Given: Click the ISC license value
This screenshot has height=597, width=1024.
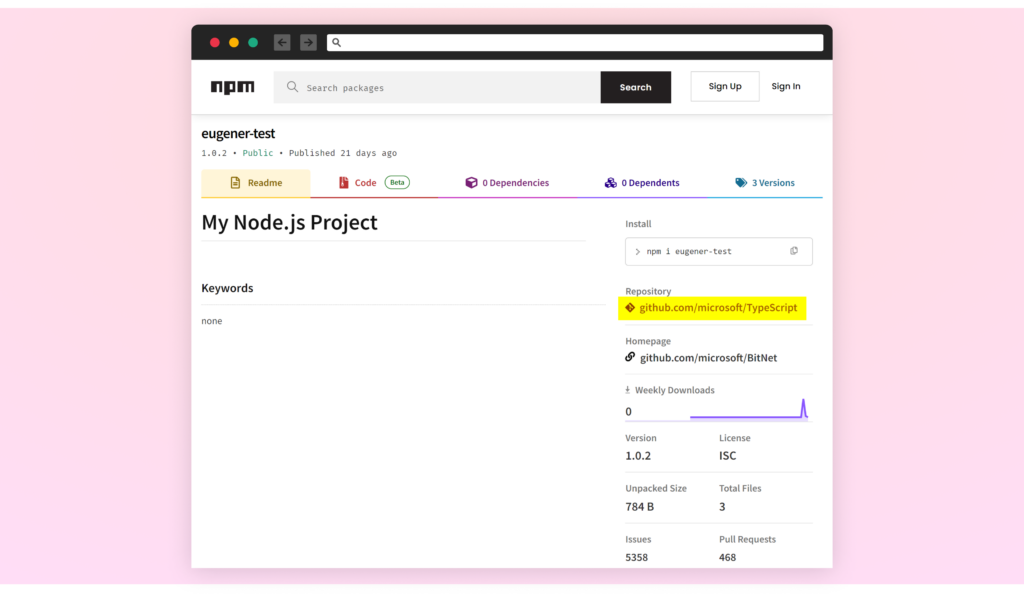Looking at the screenshot, I should (728, 456).
